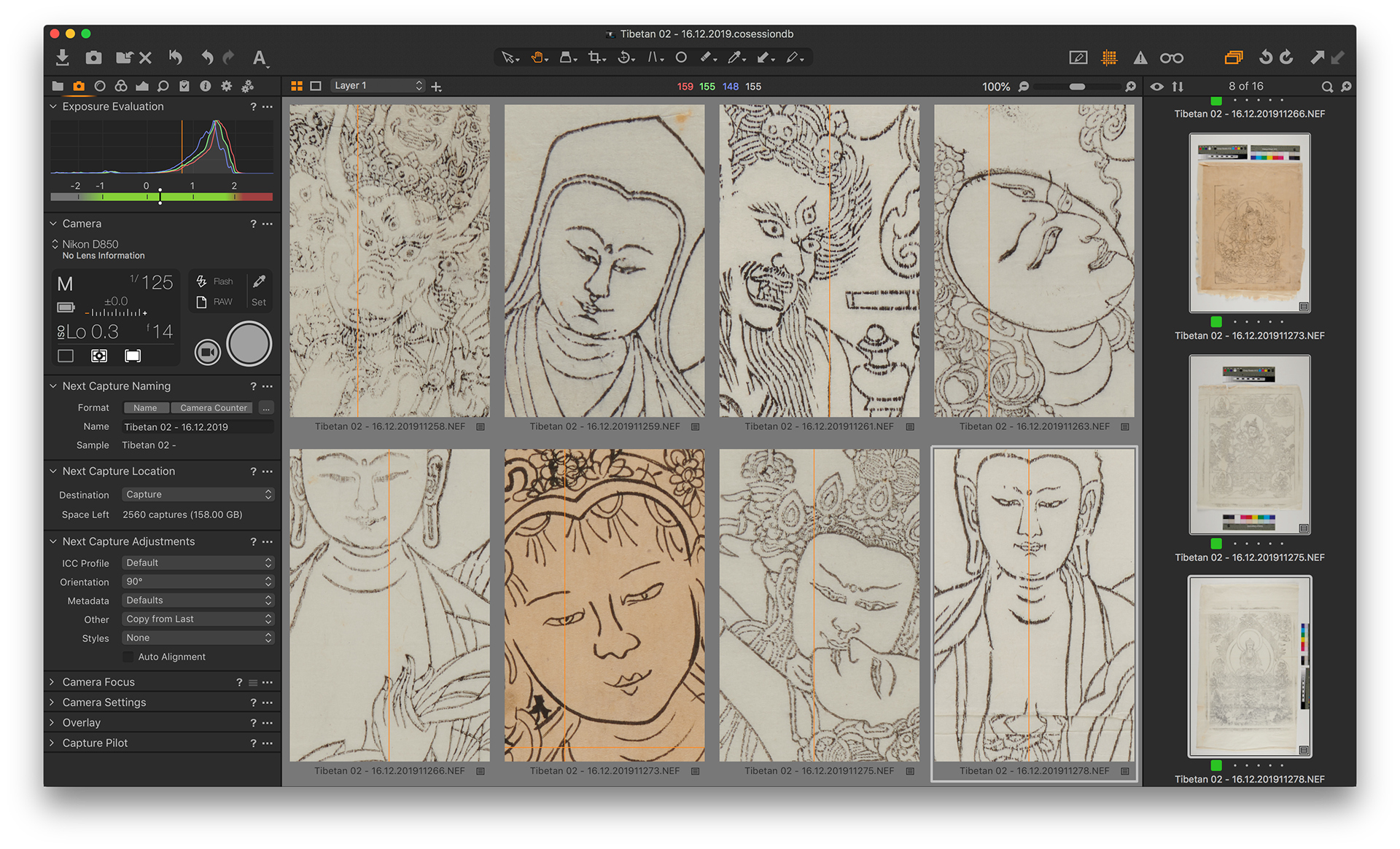
Task: Expand the Capture Pilot panel
Action: [52, 743]
